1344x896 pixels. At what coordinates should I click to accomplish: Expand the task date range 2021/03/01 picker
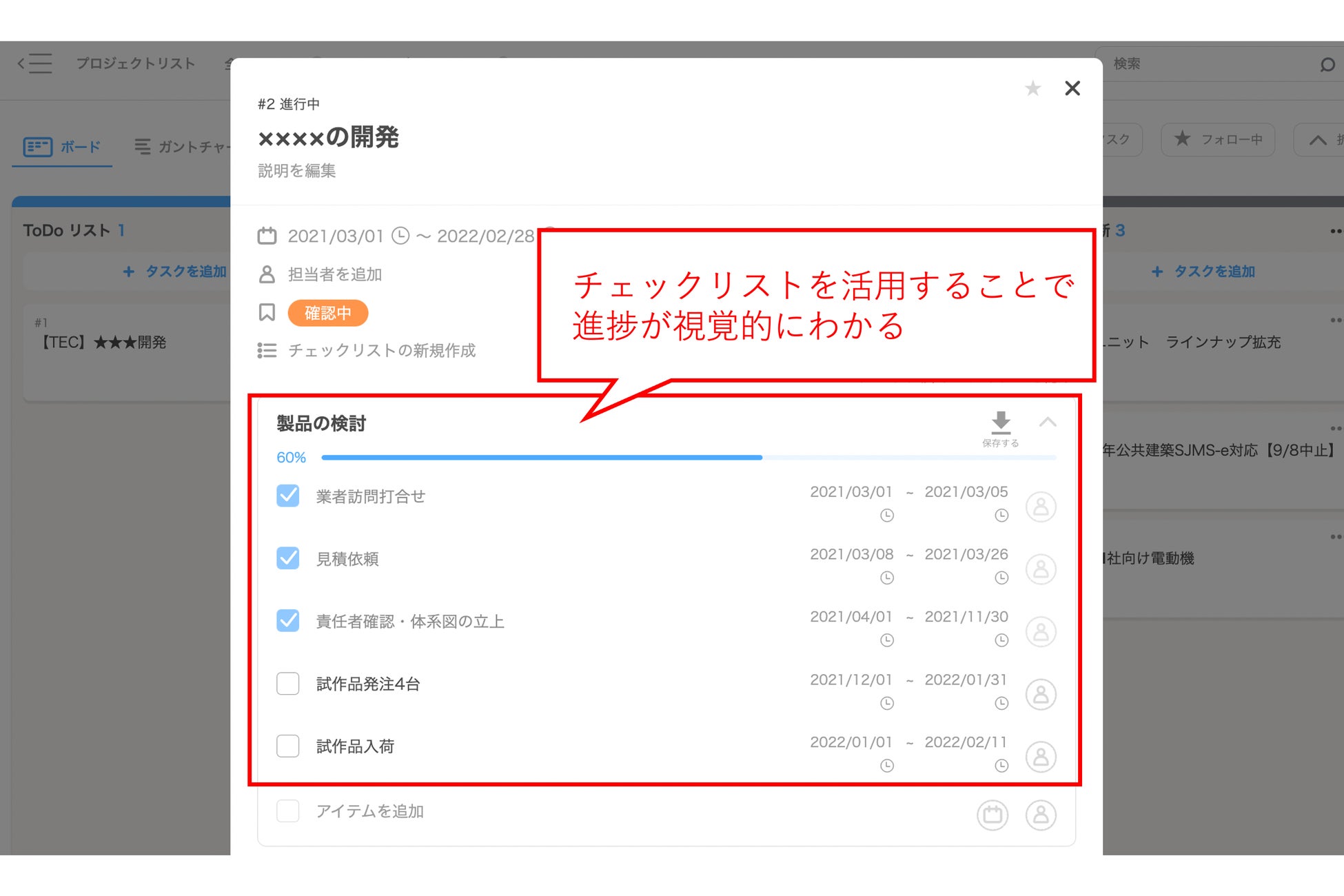pyautogui.click(x=335, y=236)
